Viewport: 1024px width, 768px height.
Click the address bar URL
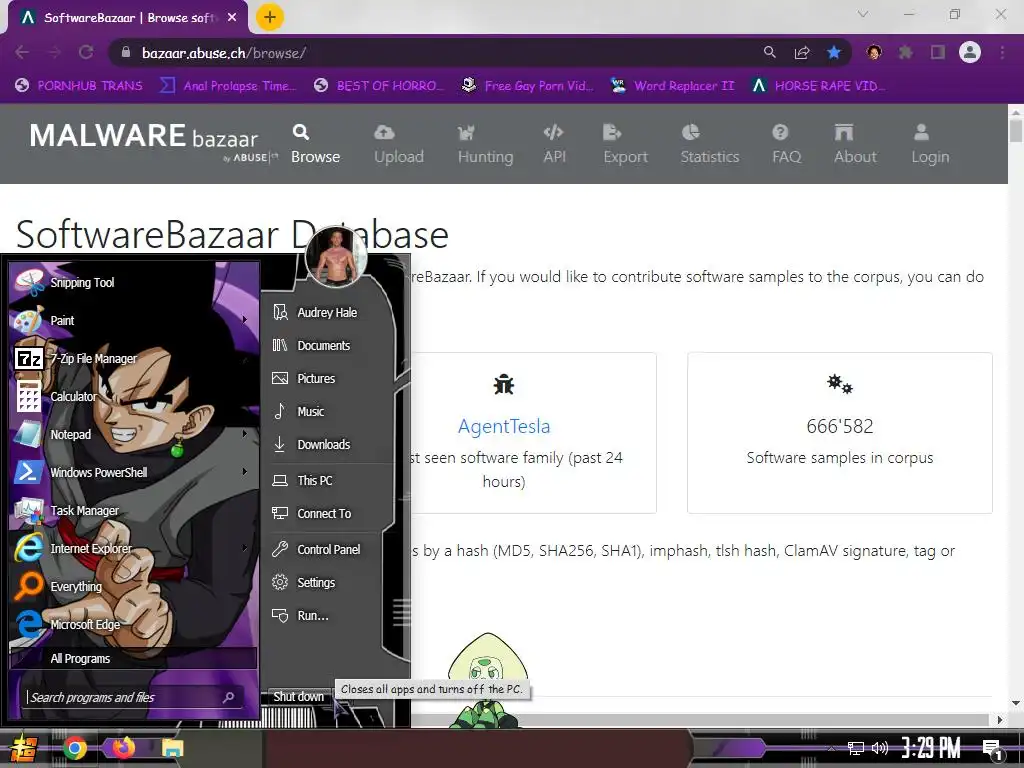pos(224,53)
